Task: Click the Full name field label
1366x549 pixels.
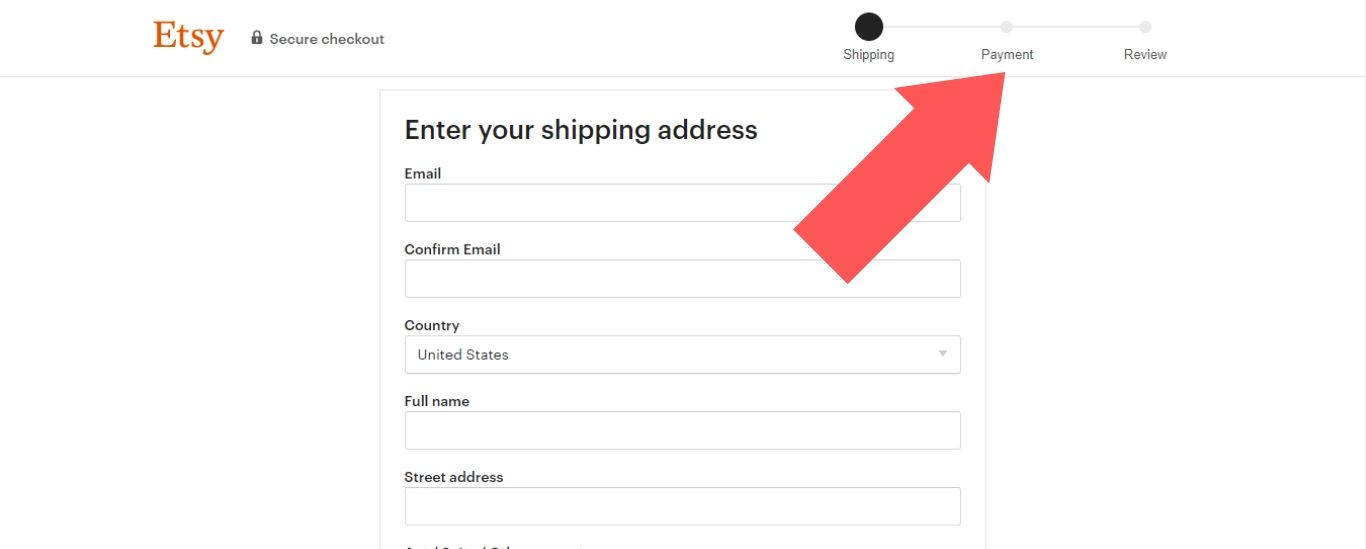Action: click(x=436, y=401)
